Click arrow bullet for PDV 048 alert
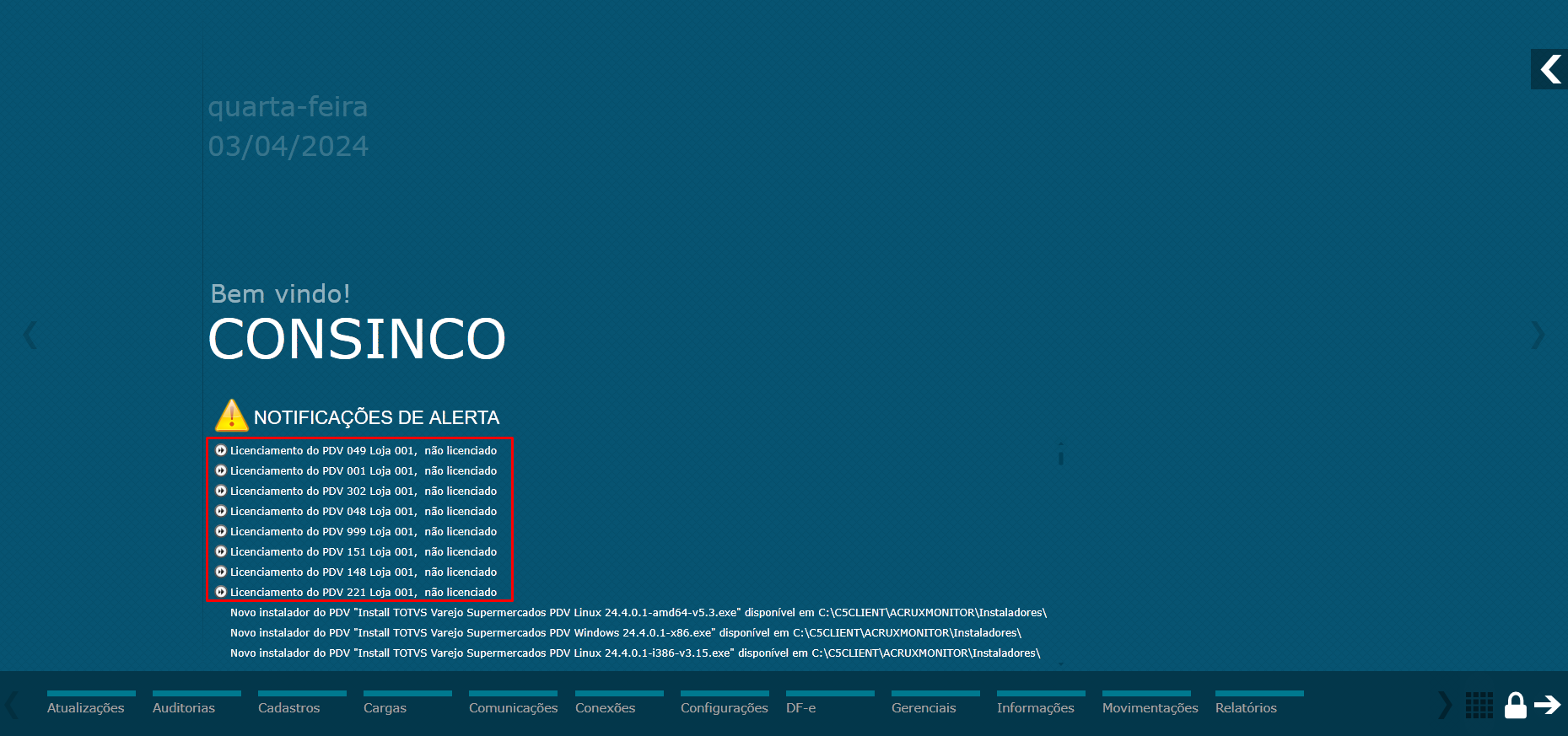Screen dimensions: 1568x736 (221, 511)
